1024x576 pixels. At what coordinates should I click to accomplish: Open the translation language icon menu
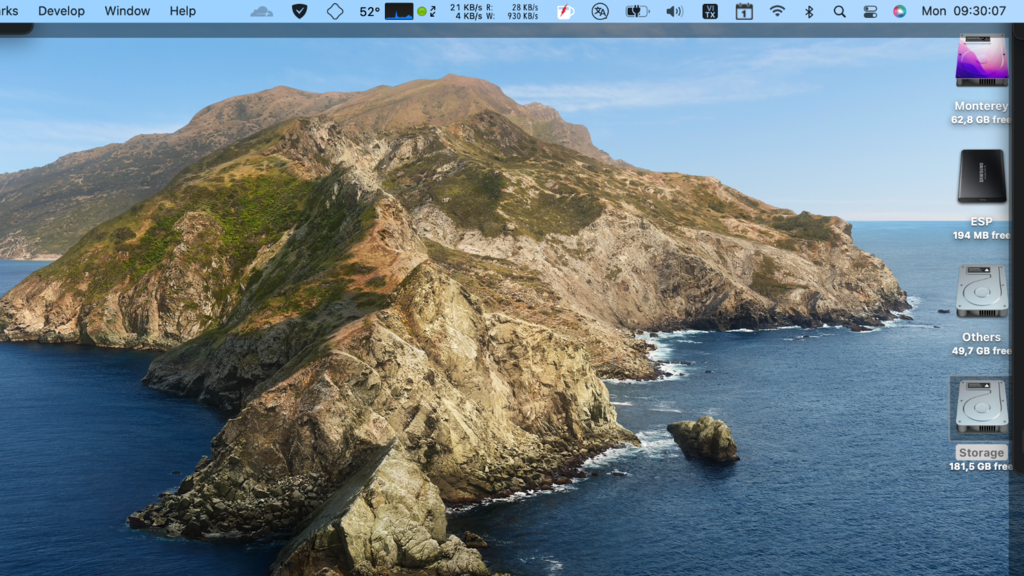click(x=600, y=11)
